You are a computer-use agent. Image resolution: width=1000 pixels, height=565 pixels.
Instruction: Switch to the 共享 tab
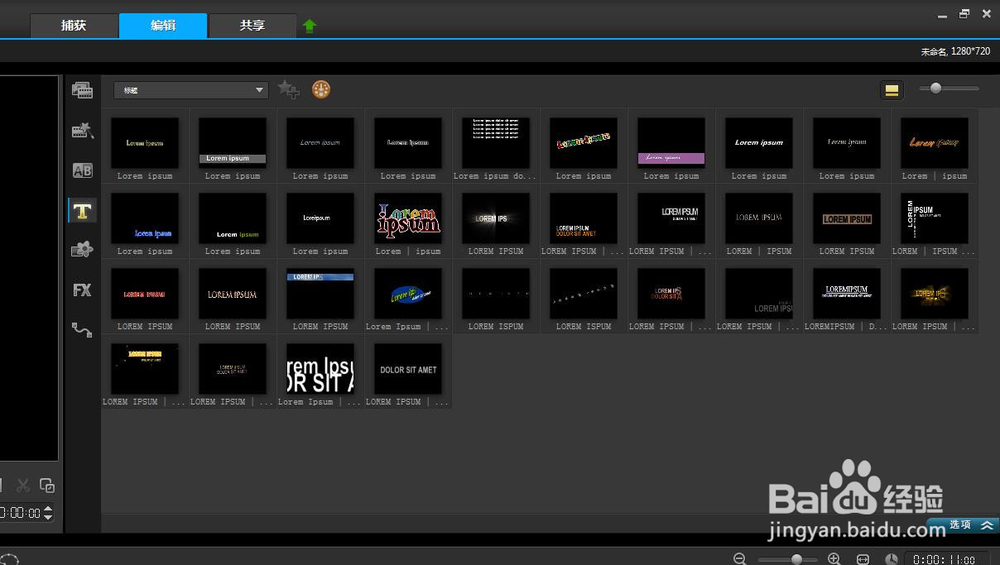253,26
